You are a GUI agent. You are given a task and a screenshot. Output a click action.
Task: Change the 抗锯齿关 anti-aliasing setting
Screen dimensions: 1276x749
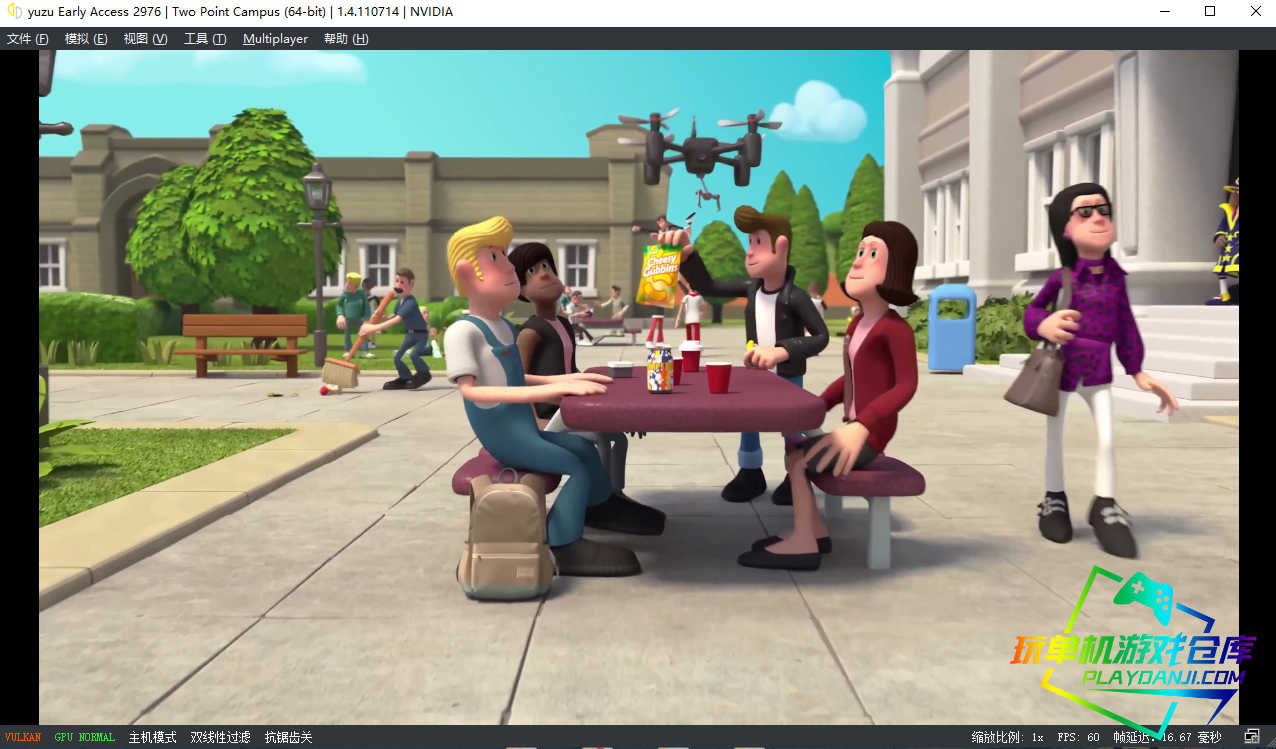point(288,738)
